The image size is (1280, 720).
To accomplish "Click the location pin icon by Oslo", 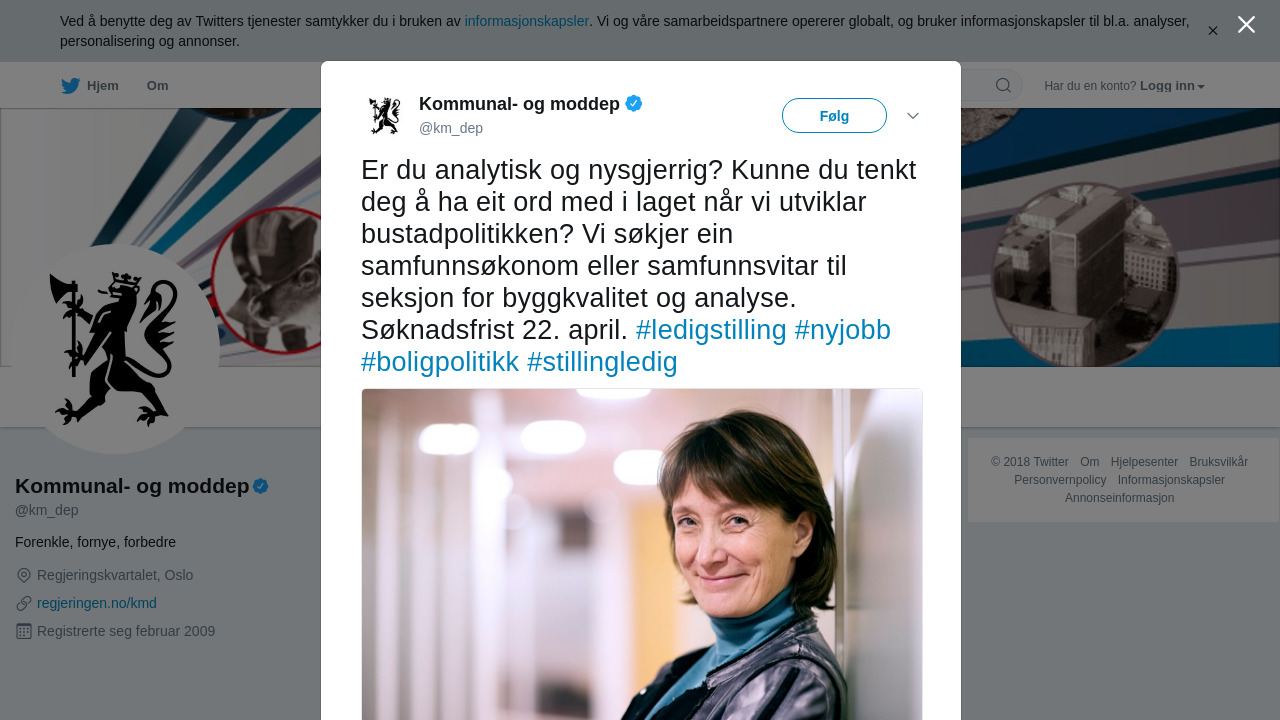I will pyautogui.click(x=24, y=575).
